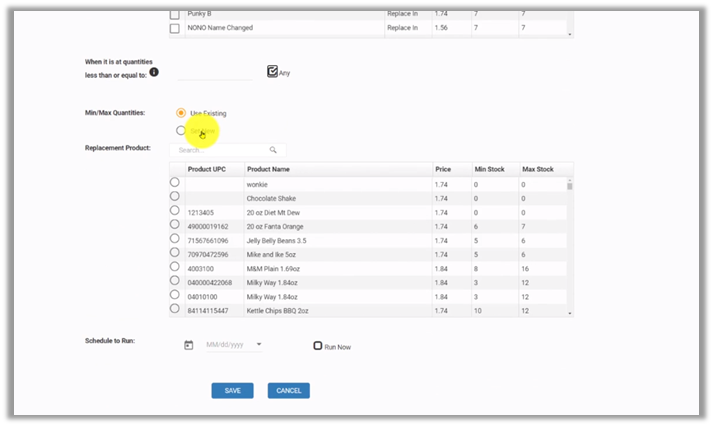
Task: Check the NONO Name Changed row checkbox
Action: coord(175,28)
